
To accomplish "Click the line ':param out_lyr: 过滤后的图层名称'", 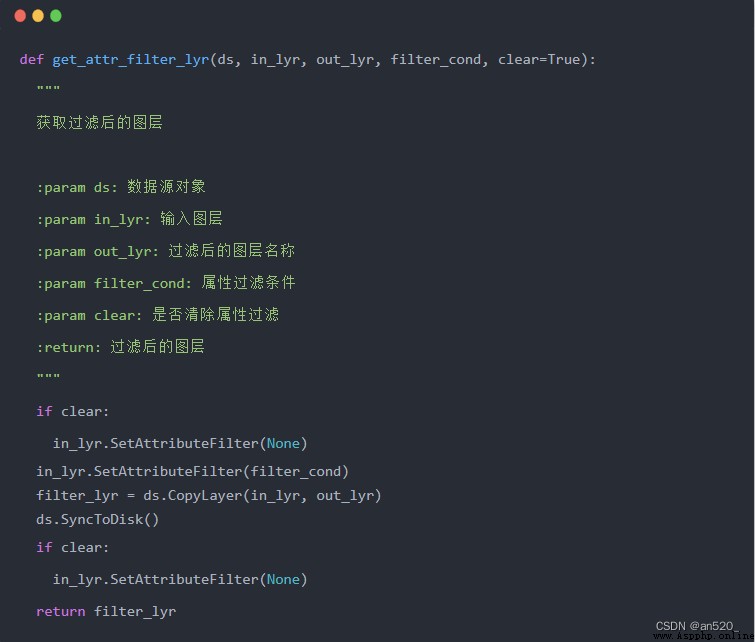I will coord(165,251).
